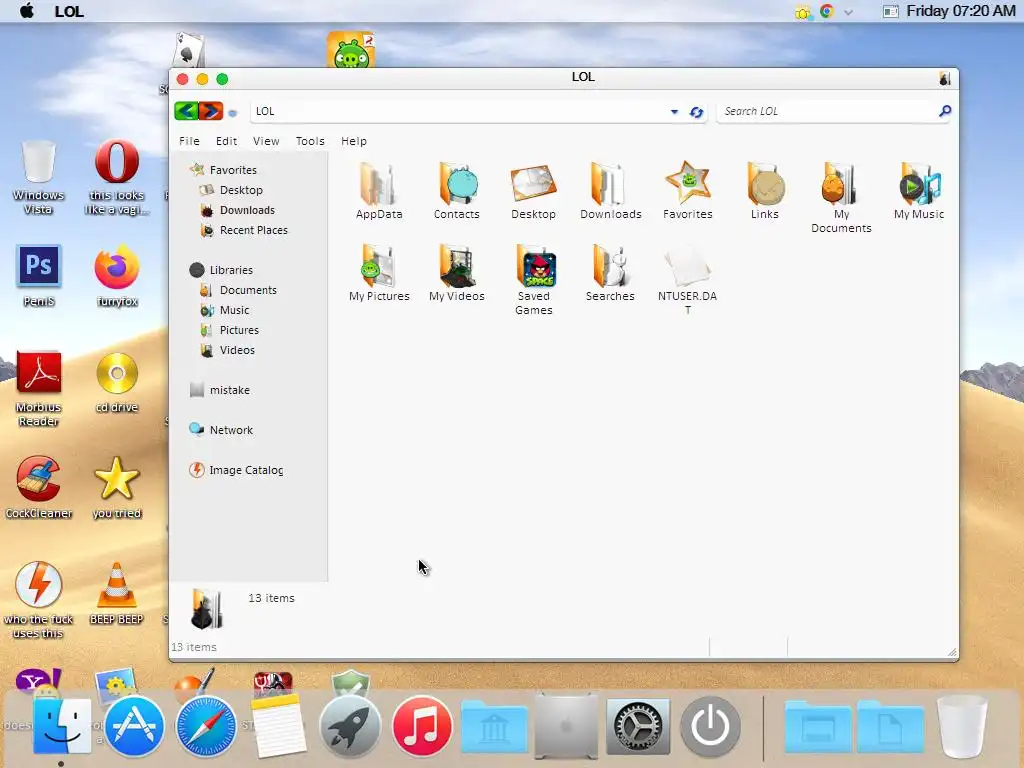Screen dimensions: 1024x768
Task: Open the AppData folder
Action: (x=379, y=191)
